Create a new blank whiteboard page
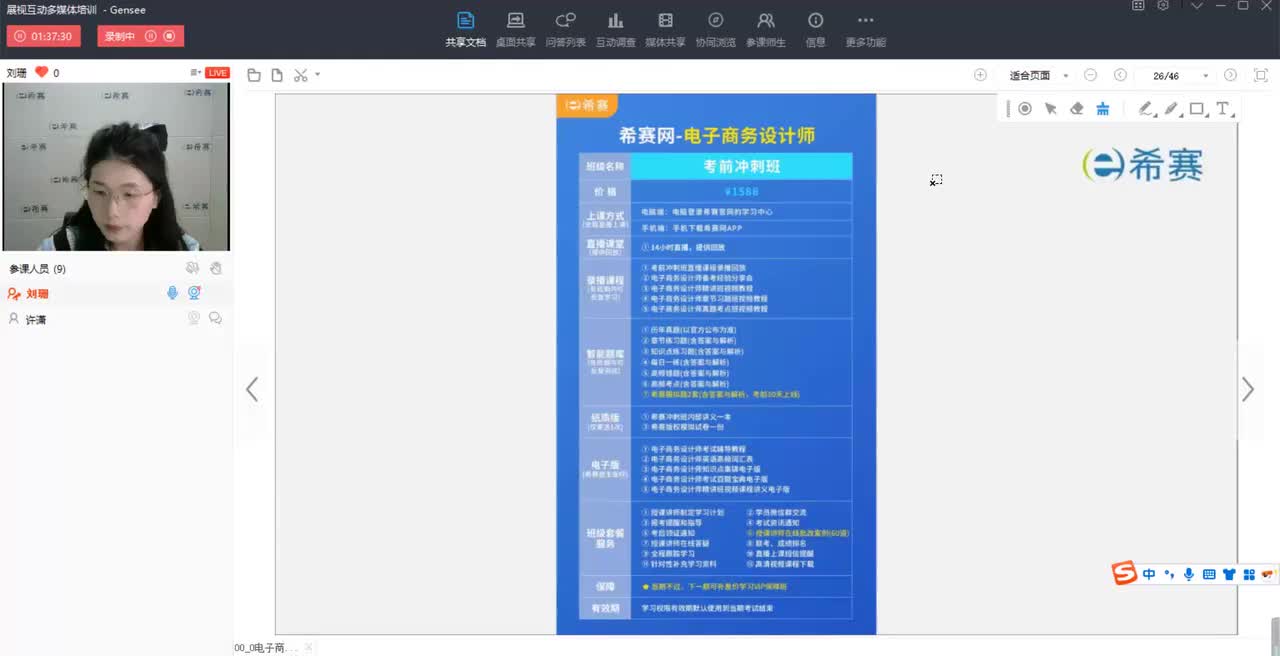This screenshot has height=656, width=1280. [277, 75]
